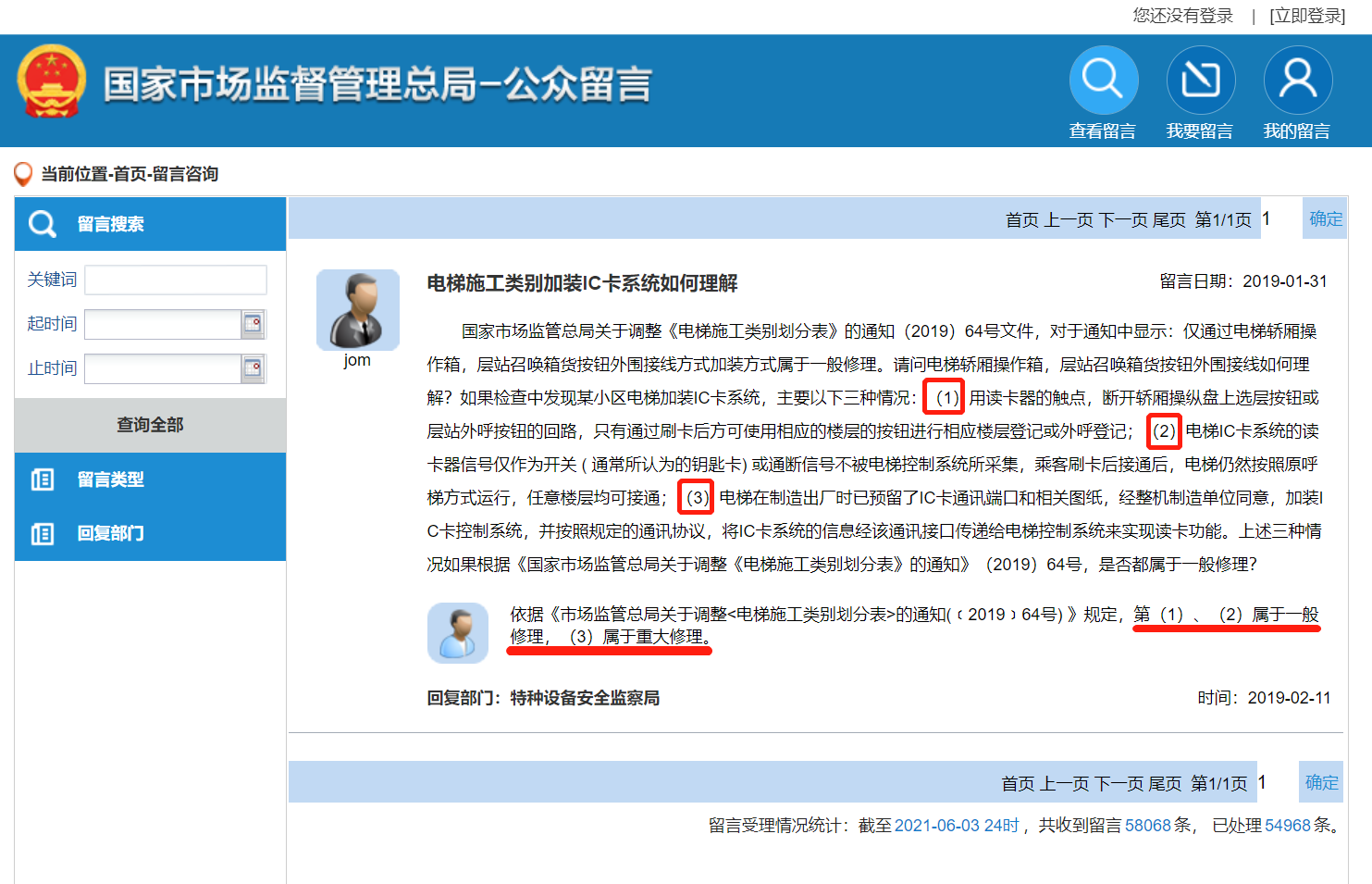Viewport: 1372px width, 884px height.
Task: Click the 查询全部 button
Action: point(150,425)
